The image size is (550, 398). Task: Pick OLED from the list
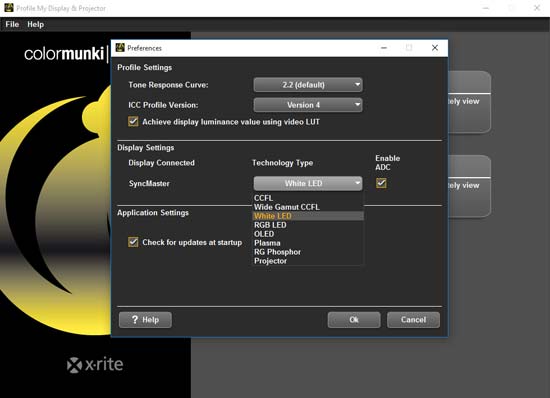(x=308, y=234)
